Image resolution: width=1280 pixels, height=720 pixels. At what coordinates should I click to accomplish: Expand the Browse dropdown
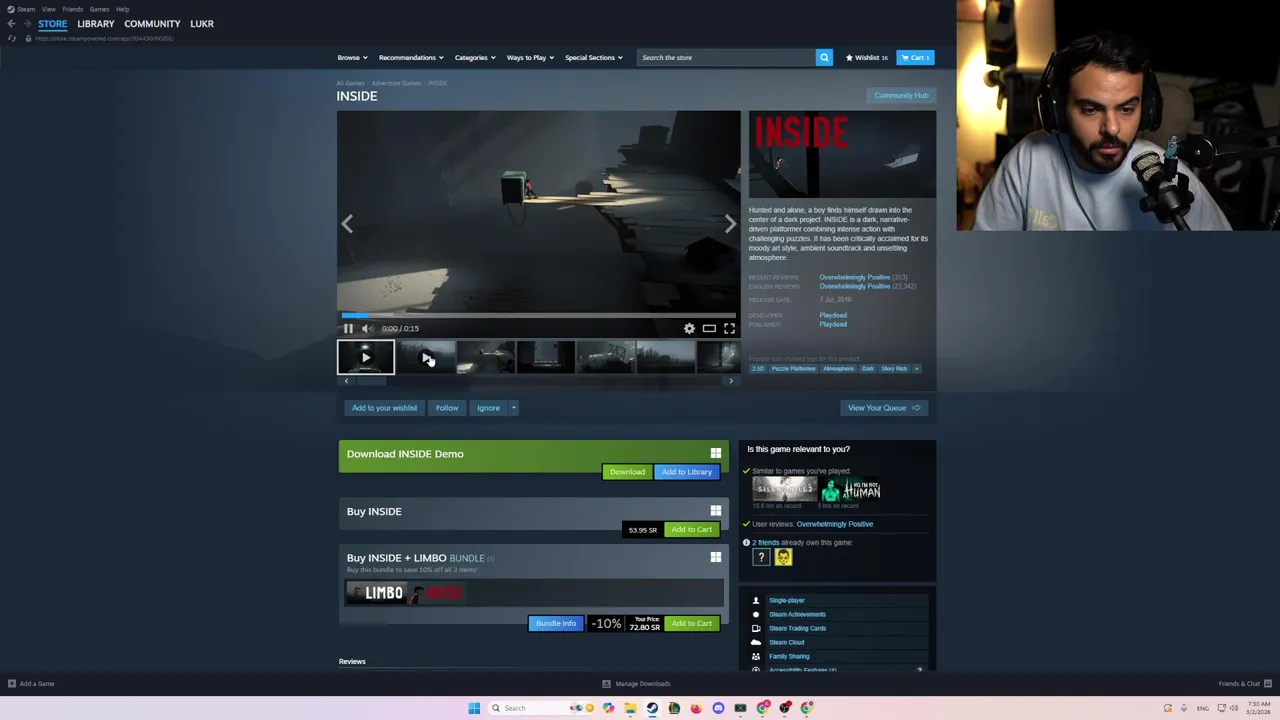coord(352,57)
